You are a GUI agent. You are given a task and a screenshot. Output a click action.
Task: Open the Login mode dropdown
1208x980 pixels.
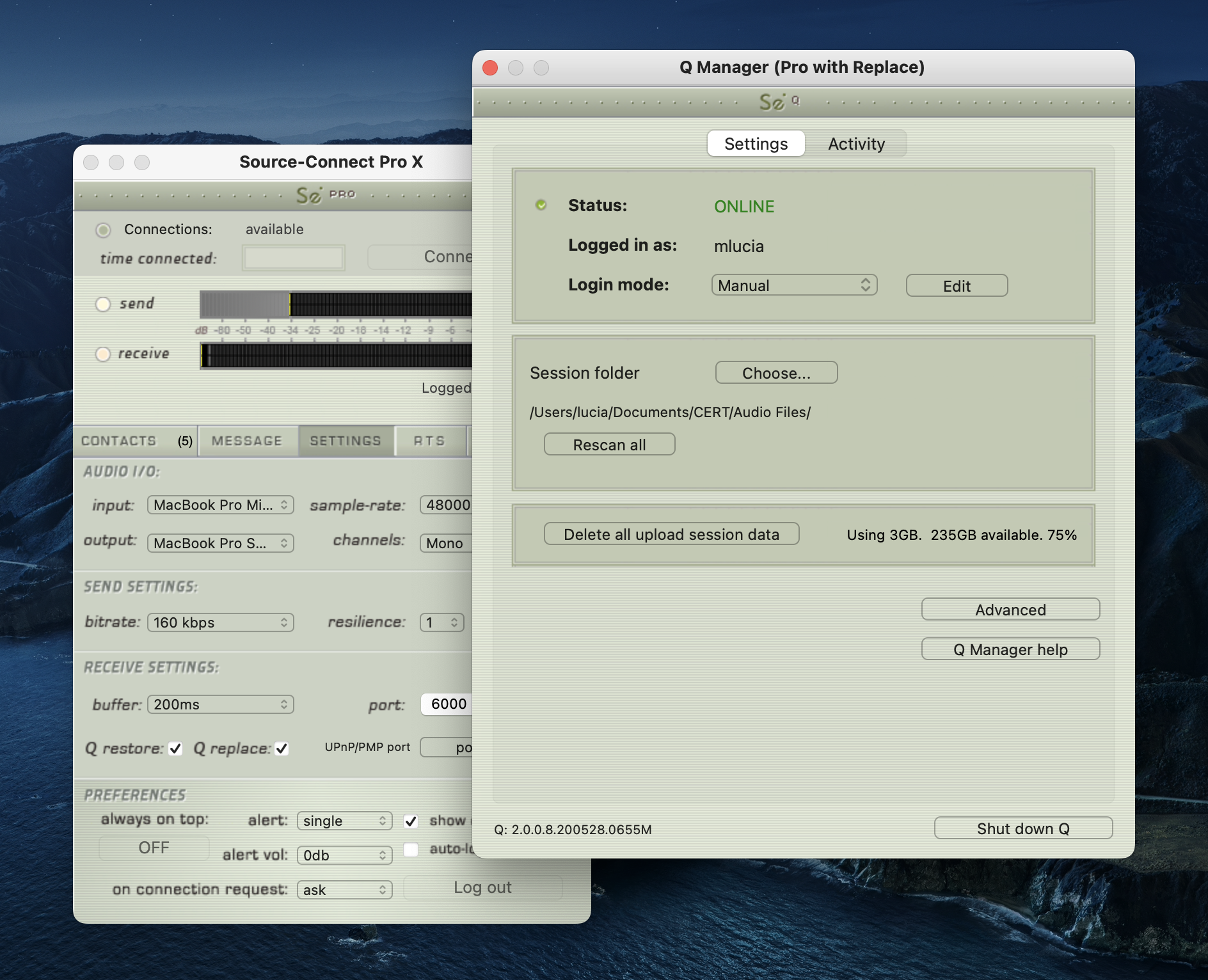point(793,285)
